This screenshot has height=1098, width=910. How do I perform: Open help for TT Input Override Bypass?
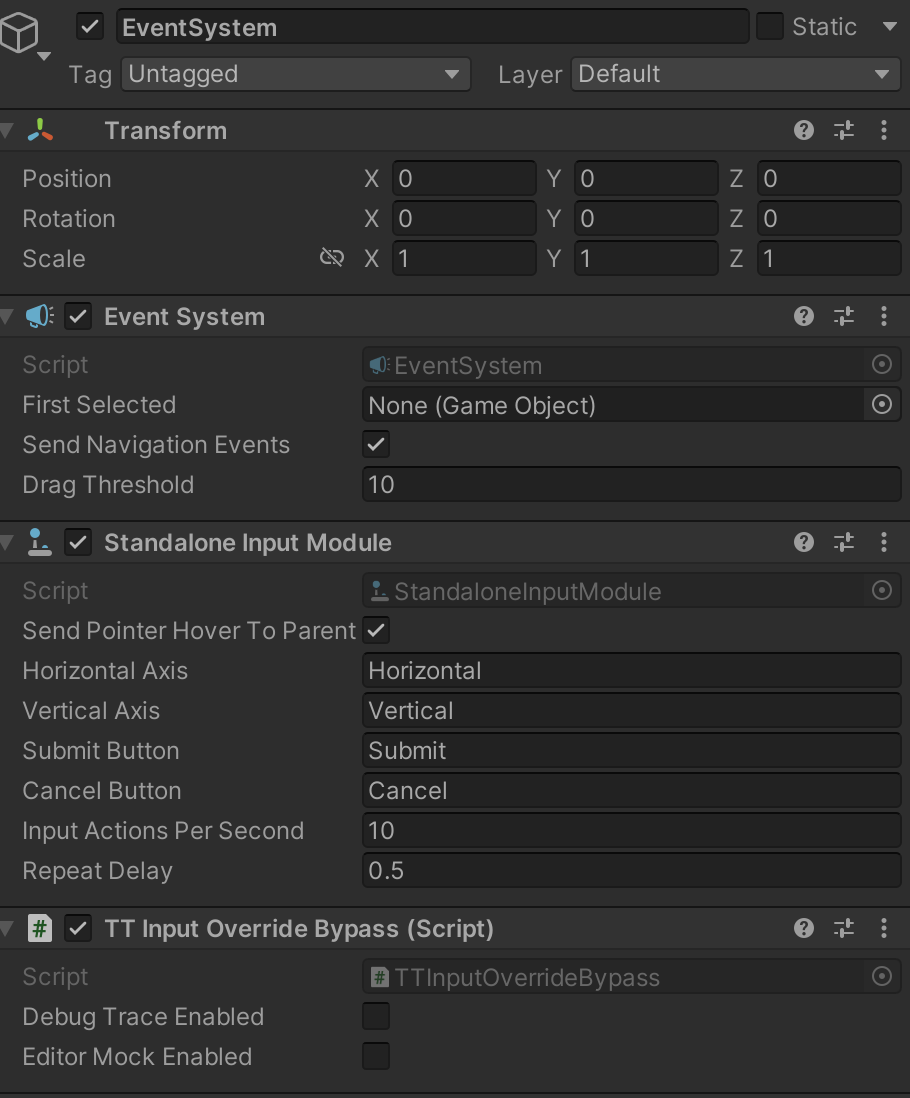pyautogui.click(x=804, y=928)
